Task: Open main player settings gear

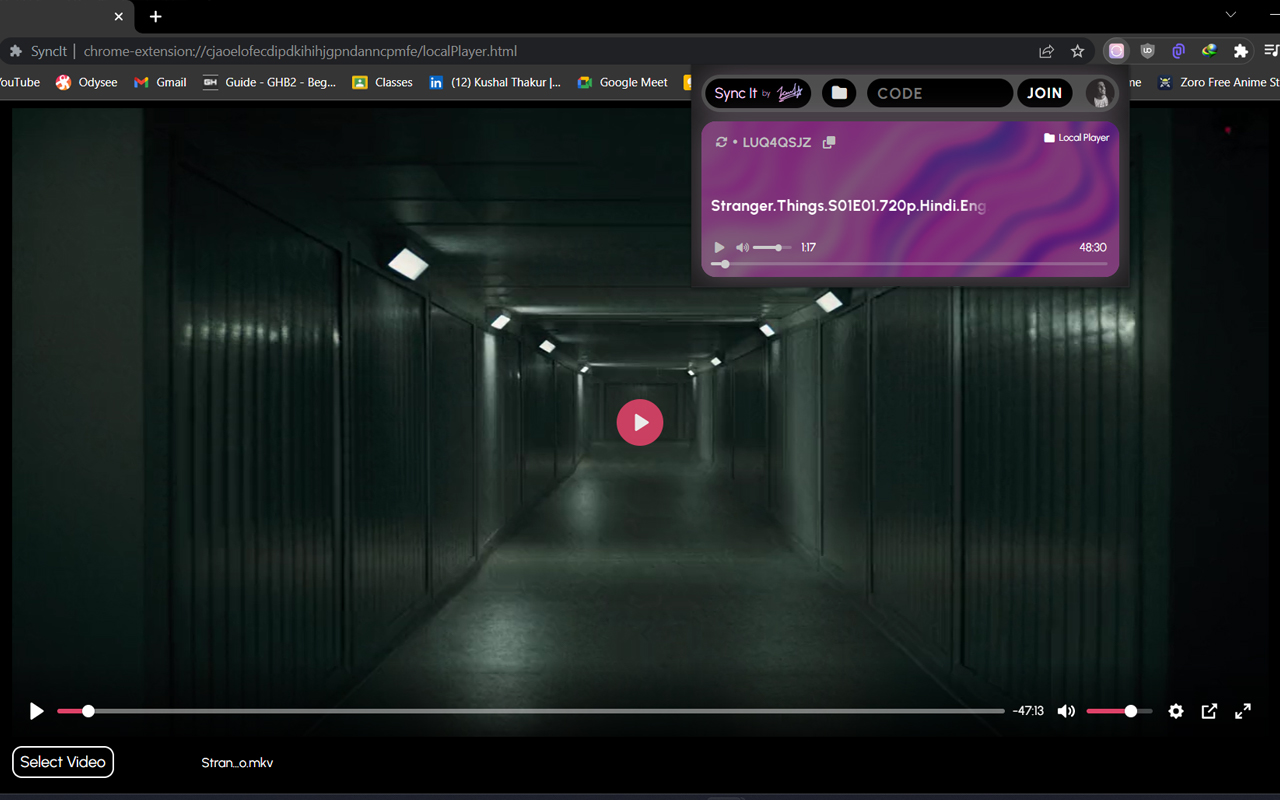Action: tap(1176, 711)
